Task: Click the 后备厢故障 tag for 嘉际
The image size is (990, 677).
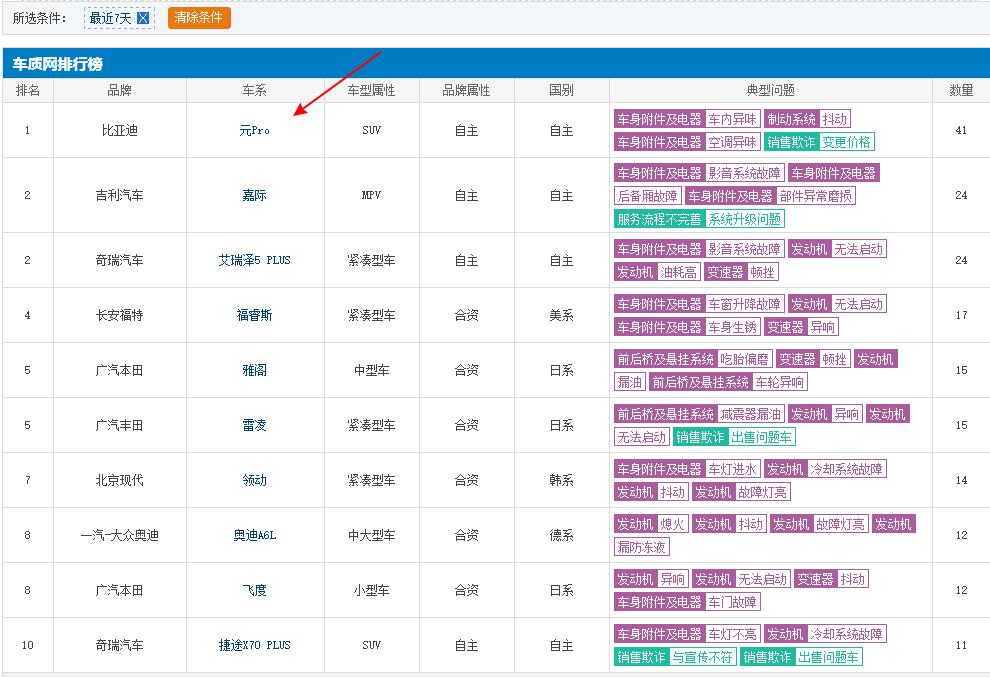Action: click(x=646, y=195)
